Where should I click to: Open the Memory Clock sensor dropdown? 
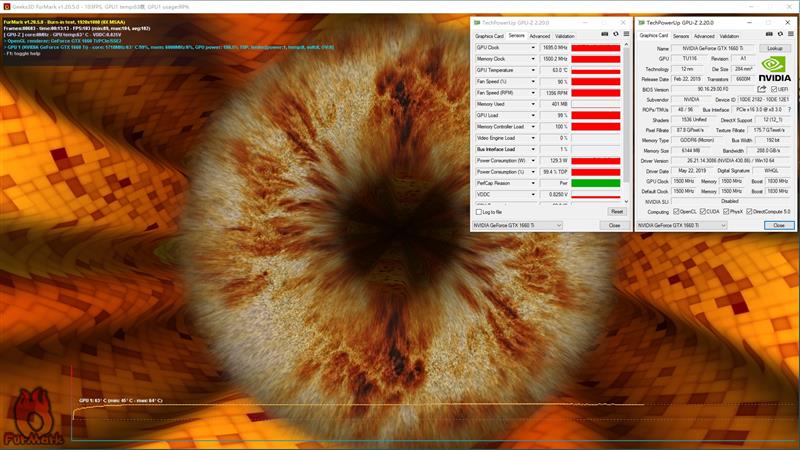pyautogui.click(x=533, y=59)
